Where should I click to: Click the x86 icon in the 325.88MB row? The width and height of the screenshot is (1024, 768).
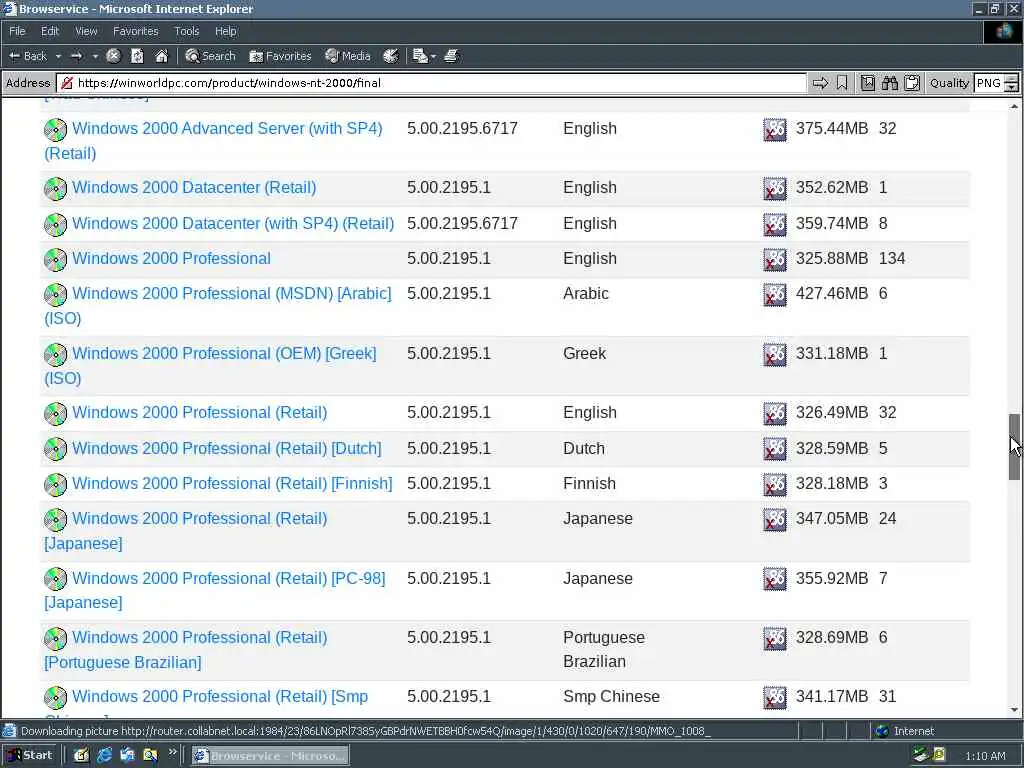[x=775, y=259]
